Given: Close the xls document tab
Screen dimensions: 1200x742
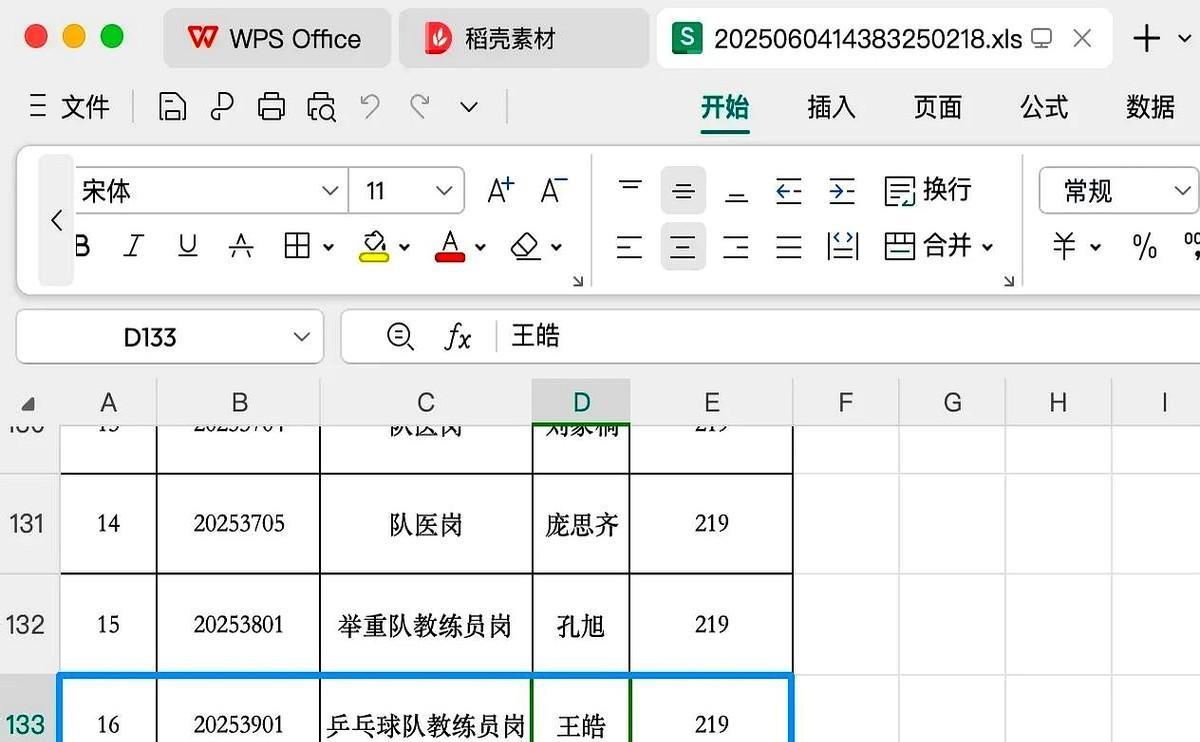Looking at the screenshot, I should tap(1082, 39).
